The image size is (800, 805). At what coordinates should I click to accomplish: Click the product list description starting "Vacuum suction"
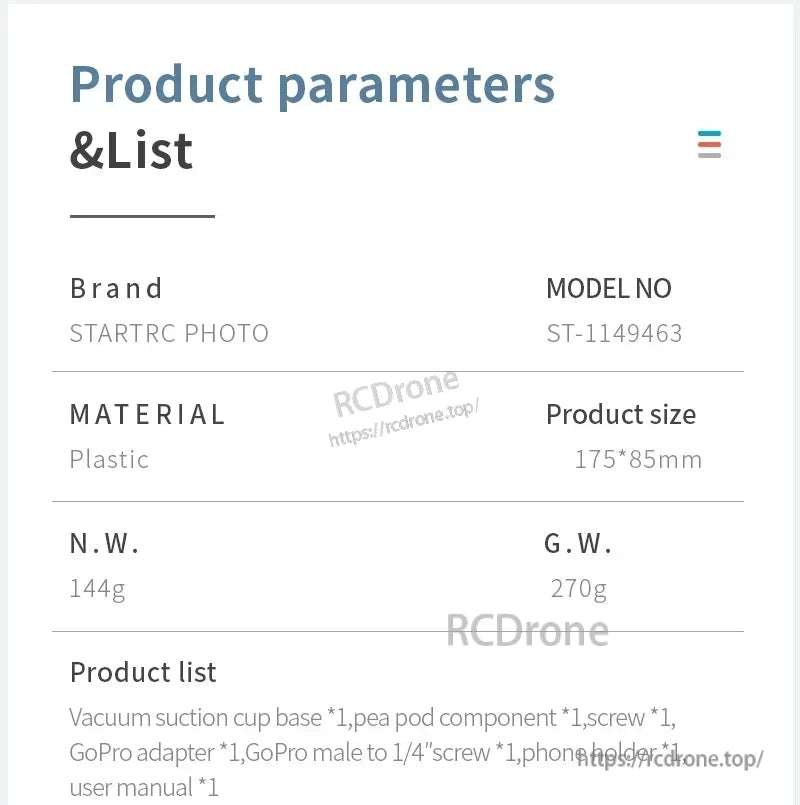pos(373,751)
